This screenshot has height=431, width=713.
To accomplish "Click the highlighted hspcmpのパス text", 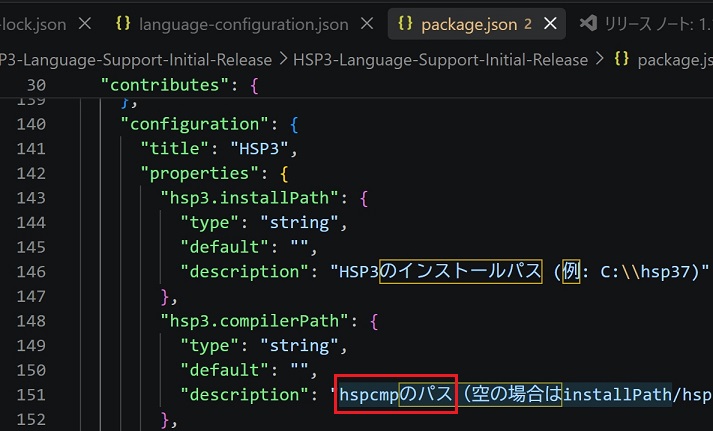I will click(x=396, y=394).
